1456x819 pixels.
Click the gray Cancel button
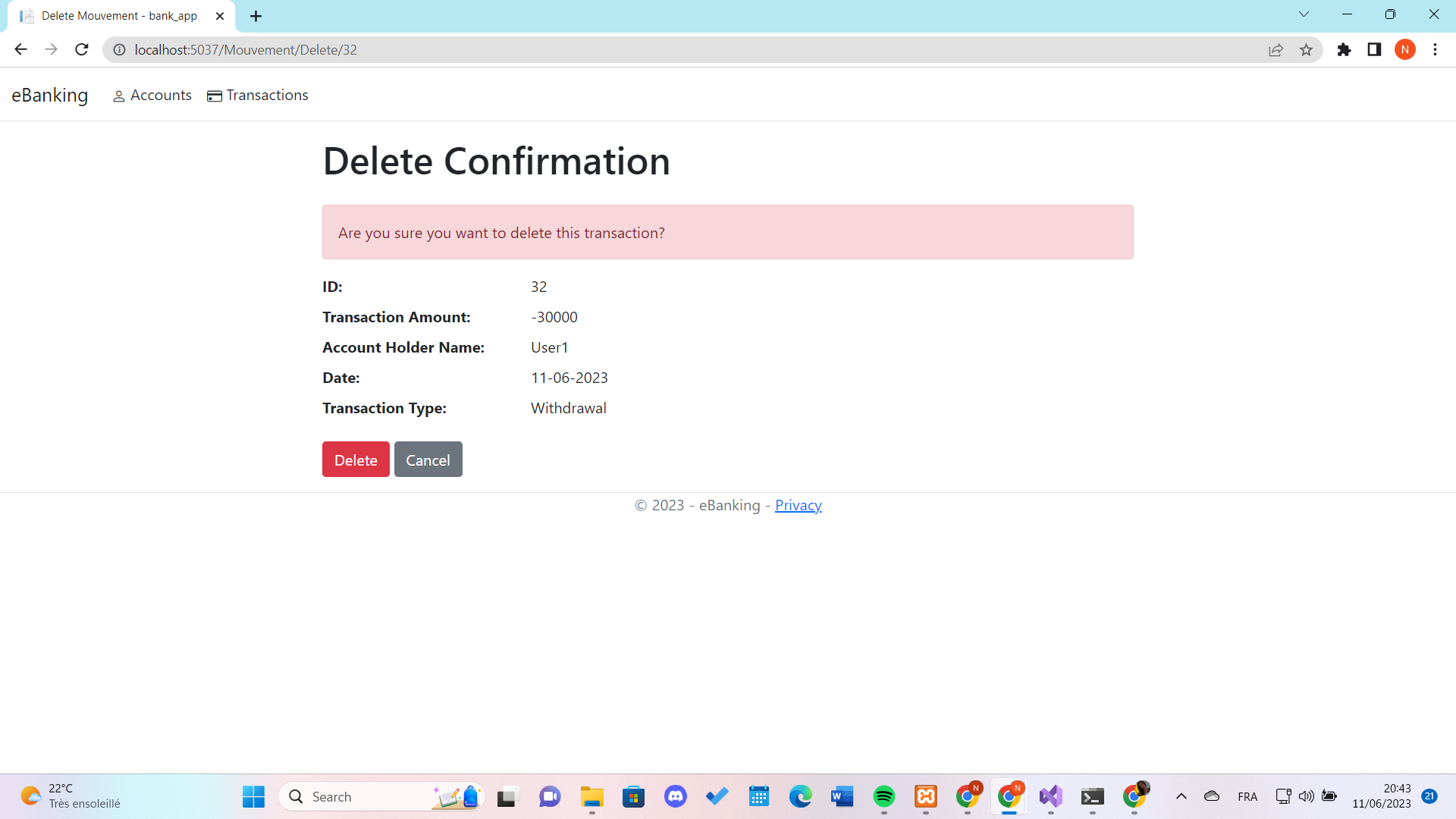click(x=428, y=460)
